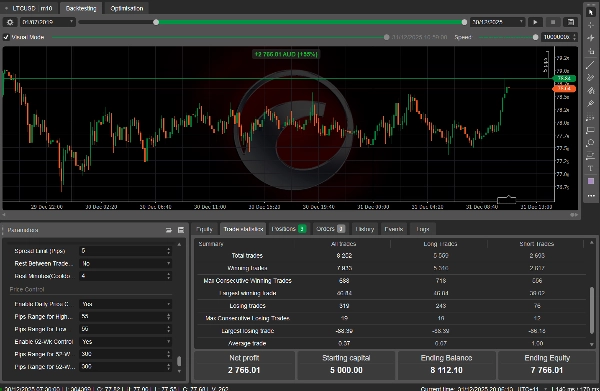The height and width of the screenshot is (391, 600).
Task: Open the backtest start date dropdown
Action: [x=48, y=22]
